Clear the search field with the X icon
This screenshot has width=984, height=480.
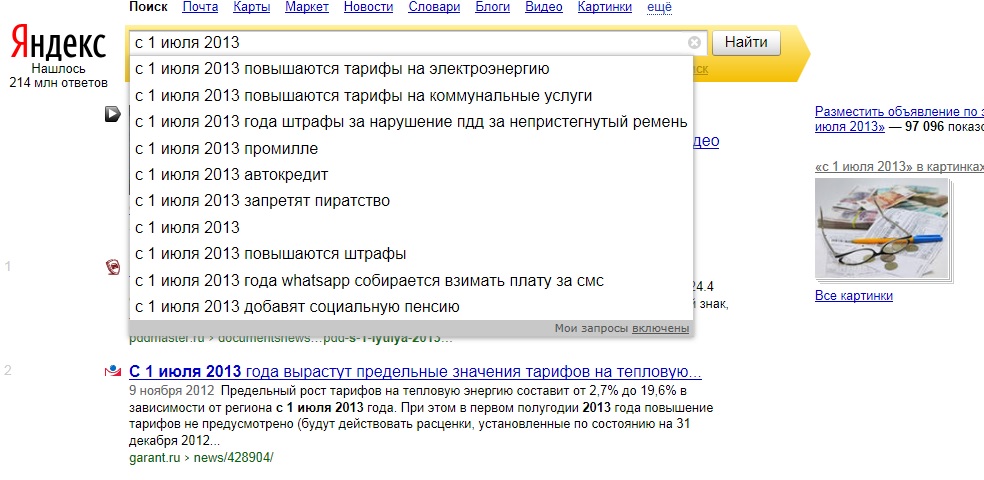point(694,43)
